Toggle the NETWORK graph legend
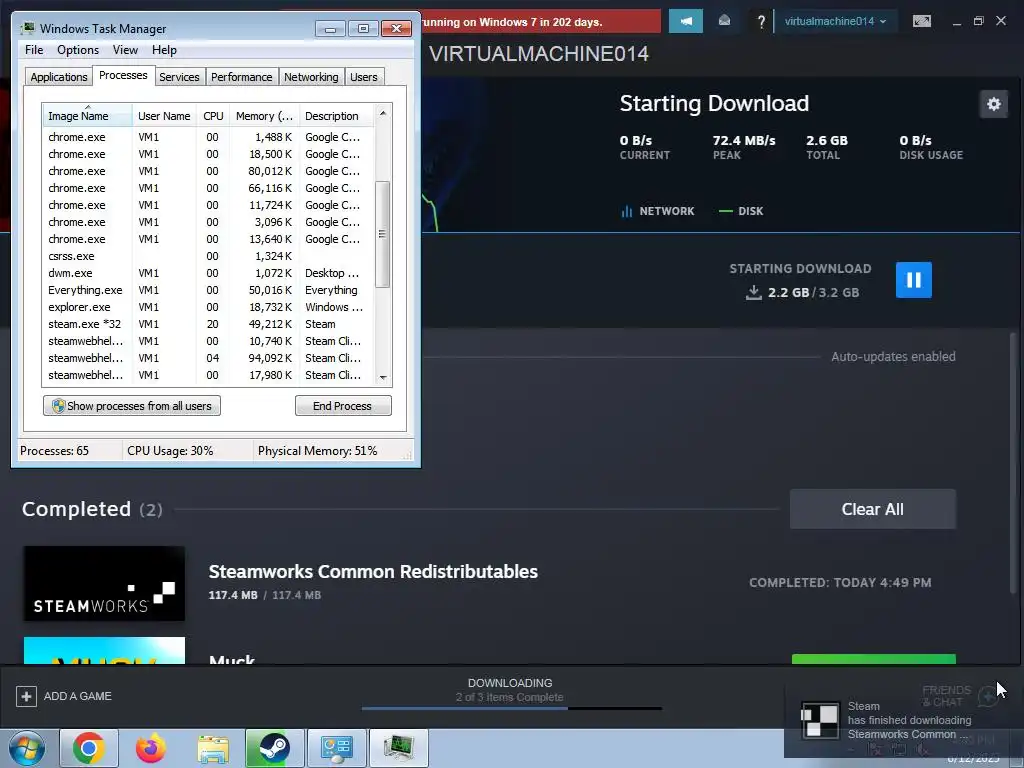This screenshot has height=768, width=1024. (x=658, y=211)
